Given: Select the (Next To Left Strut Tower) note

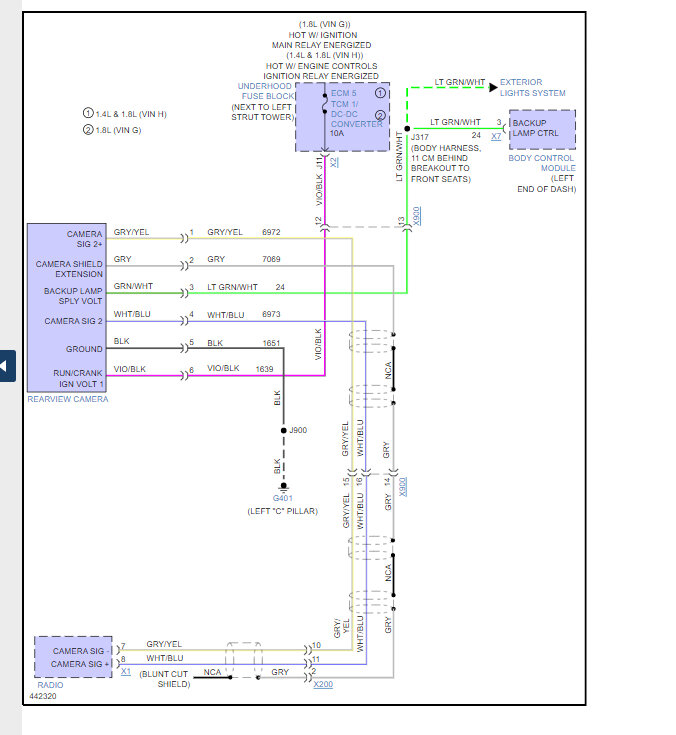Looking at the screenshot, I should tap(263, 112).
